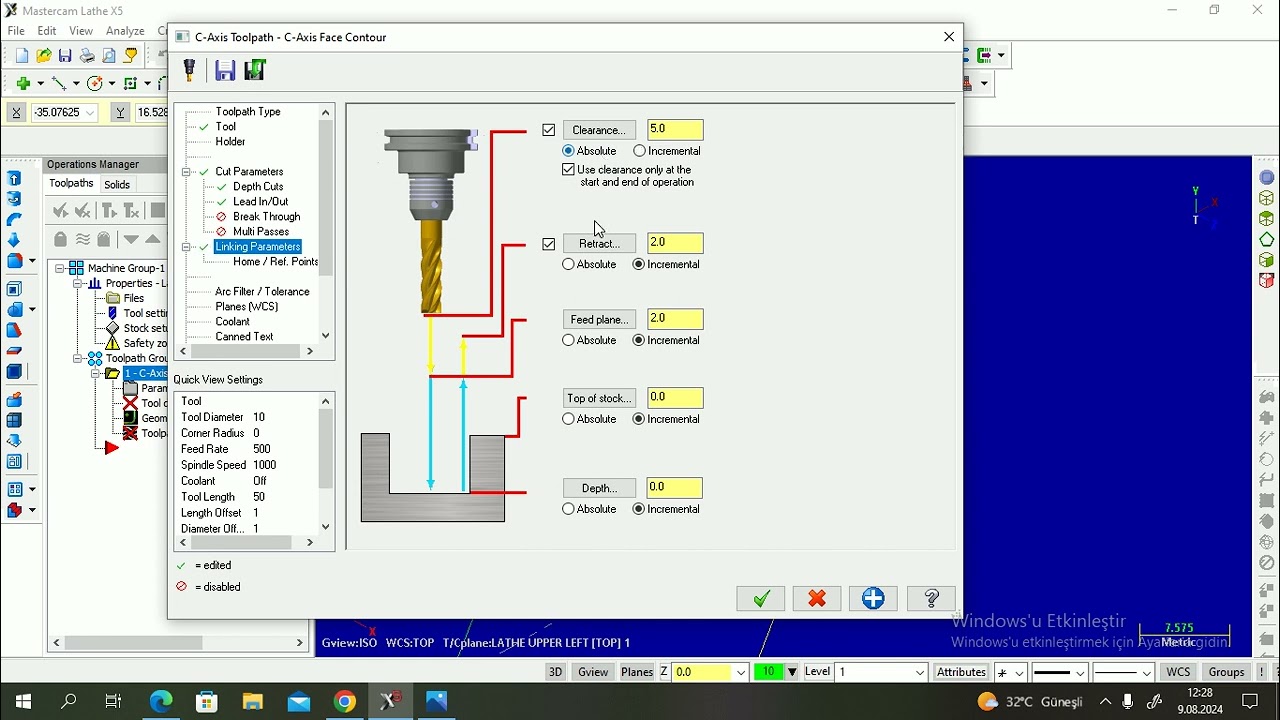The width and height of the screenshot is (1280, 720).
Task: Click the Mastercam icon on taskbar
Action: [391, 702]
